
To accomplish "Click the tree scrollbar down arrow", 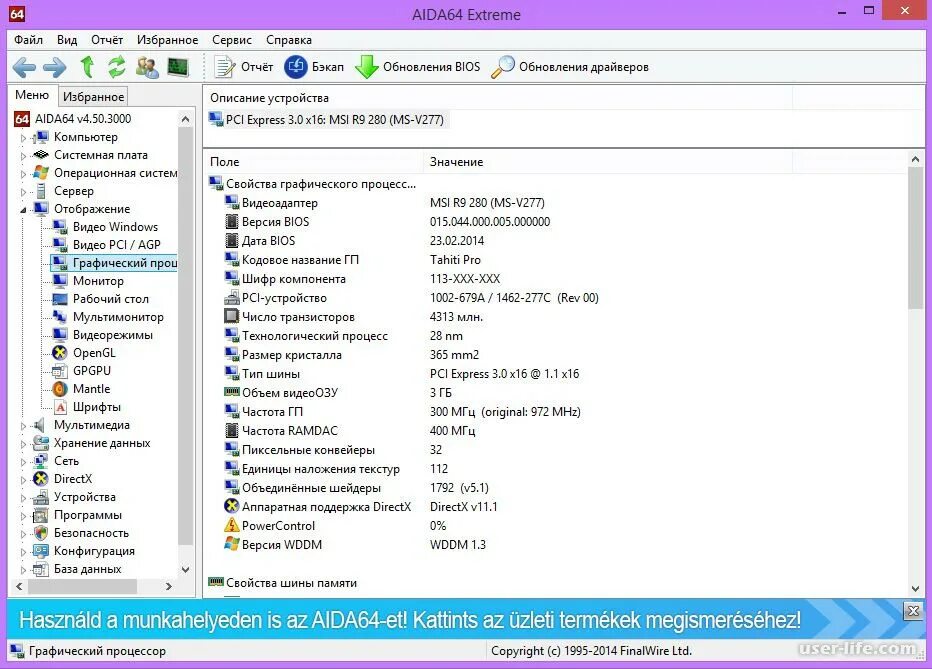I will pos(185,569).
